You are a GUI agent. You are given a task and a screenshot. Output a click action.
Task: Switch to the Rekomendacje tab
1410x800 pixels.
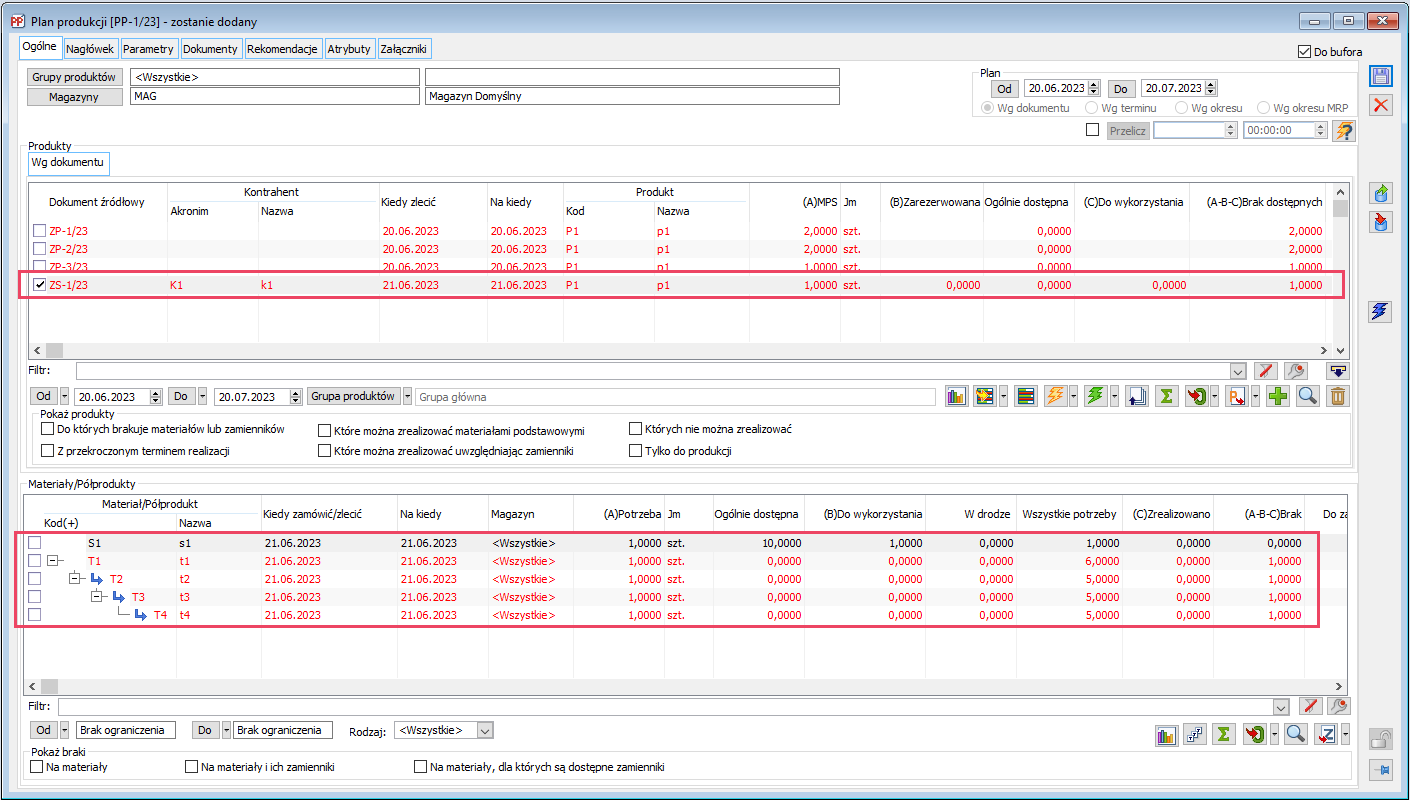[283, 49]
